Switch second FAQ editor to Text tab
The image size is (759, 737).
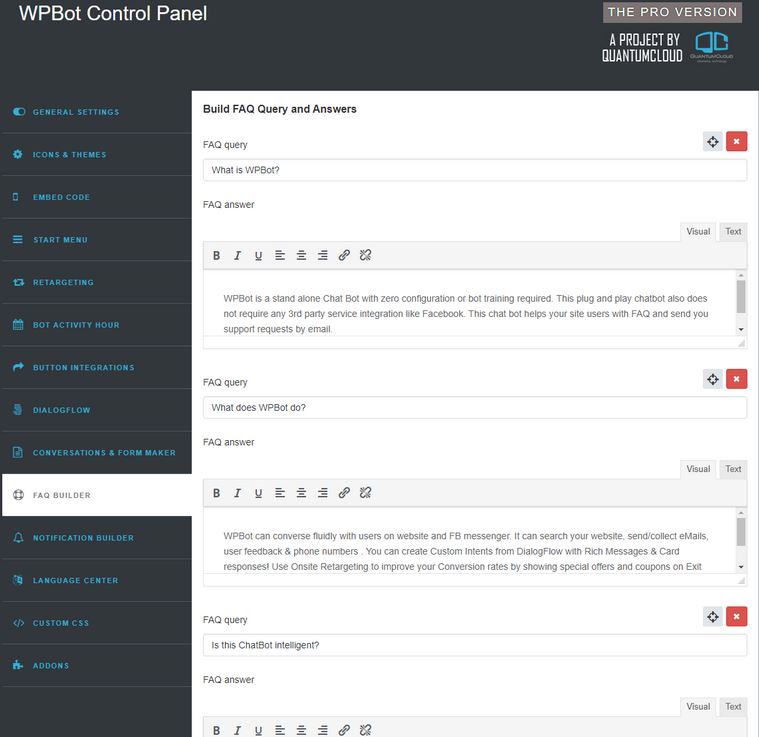point(733,469)
